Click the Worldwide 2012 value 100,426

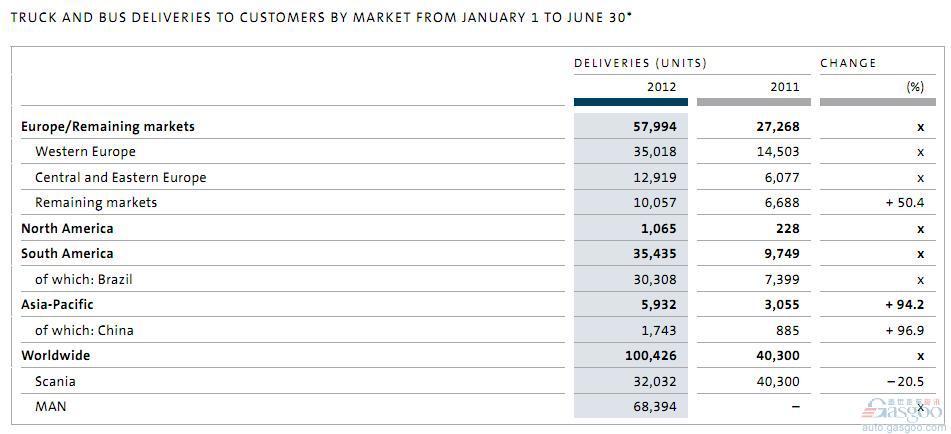pyautogui.click(x=650, y=356)
